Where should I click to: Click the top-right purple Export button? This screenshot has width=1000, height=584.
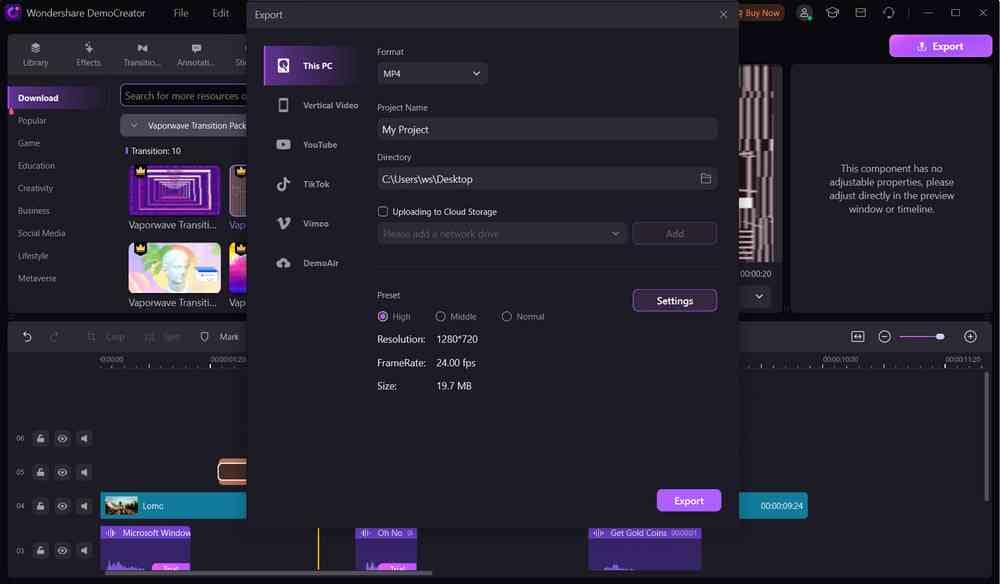click(941, 46)
